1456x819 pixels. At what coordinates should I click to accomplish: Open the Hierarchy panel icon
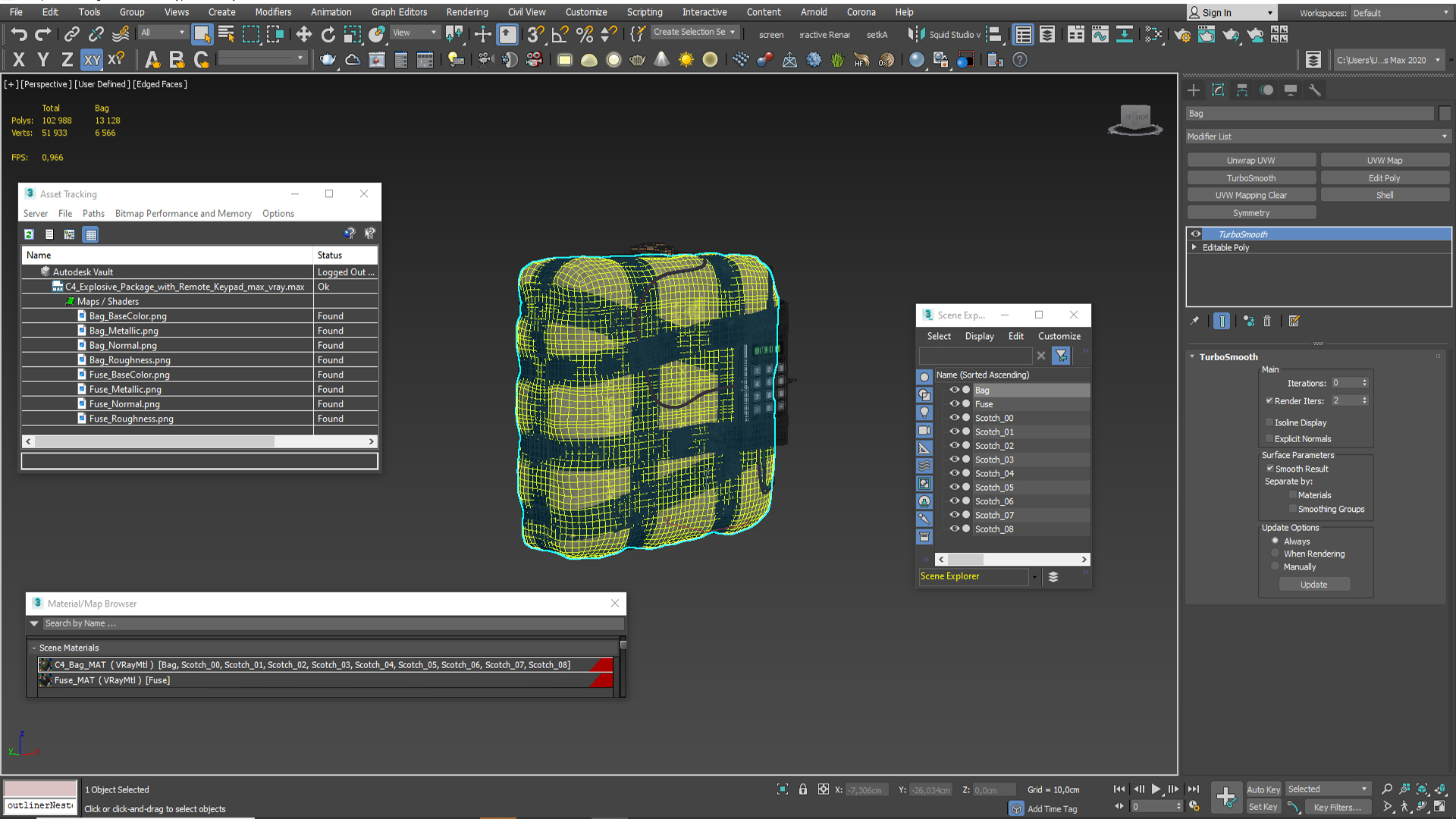(1242, 90)
